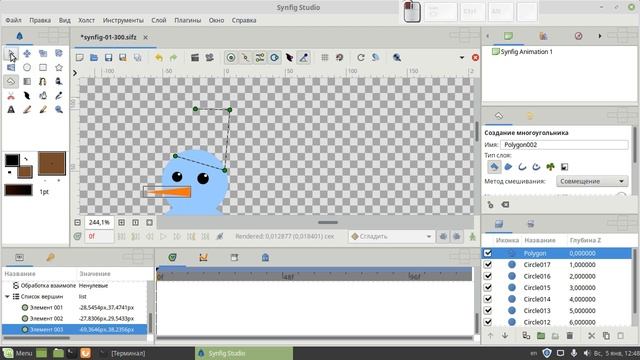The height and width of the screenshot is (360, 640).
Task: Click the Refresh canvas icon
Action: [361, 58]
